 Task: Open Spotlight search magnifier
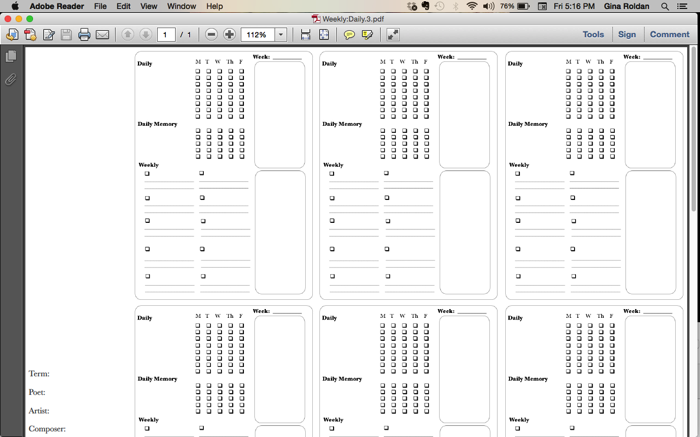(x=665, y=6)
